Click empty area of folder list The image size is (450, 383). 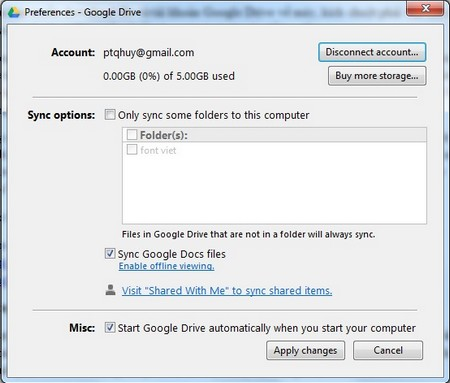point(274,190)
